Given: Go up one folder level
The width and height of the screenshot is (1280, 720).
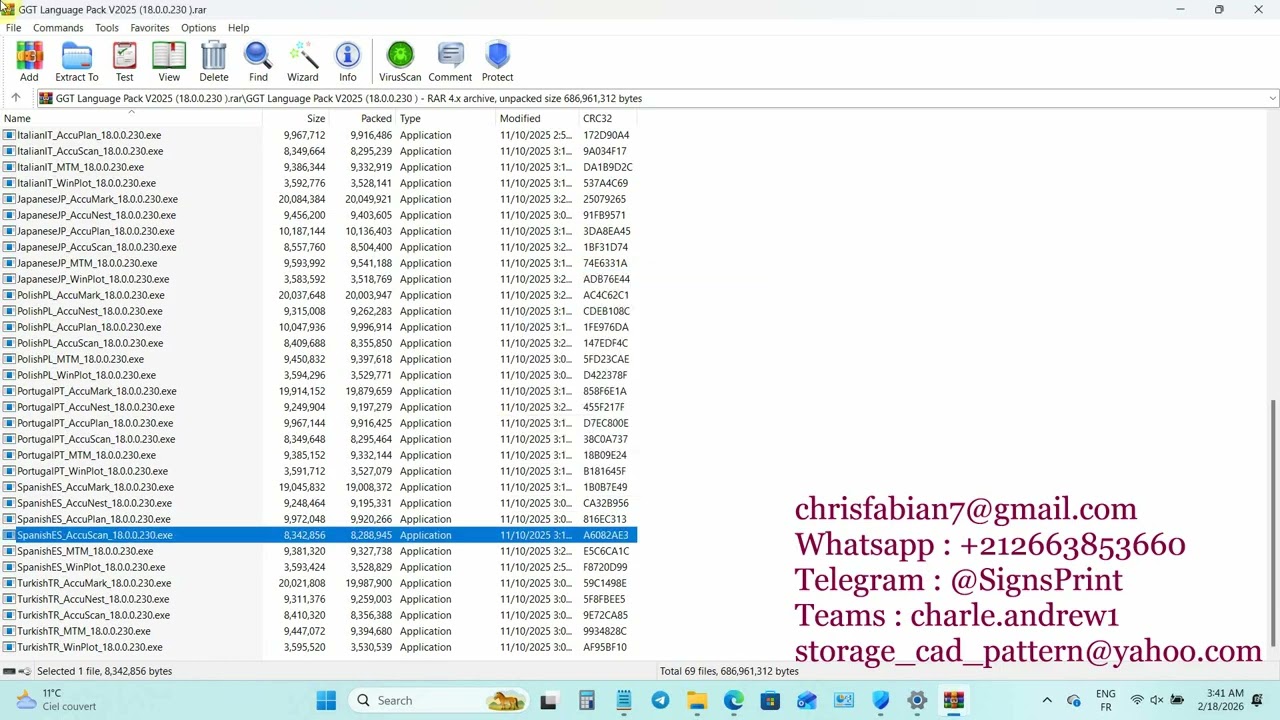Looking at the screenshot, I should coord(16,98).
